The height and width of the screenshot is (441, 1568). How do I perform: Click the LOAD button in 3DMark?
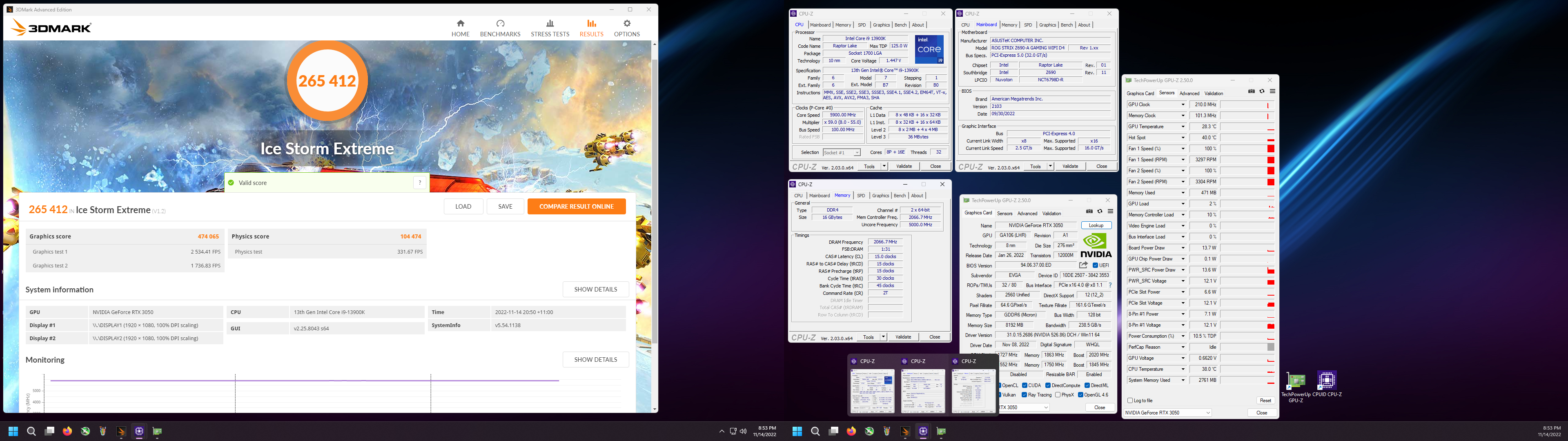(x=463, y=207)
